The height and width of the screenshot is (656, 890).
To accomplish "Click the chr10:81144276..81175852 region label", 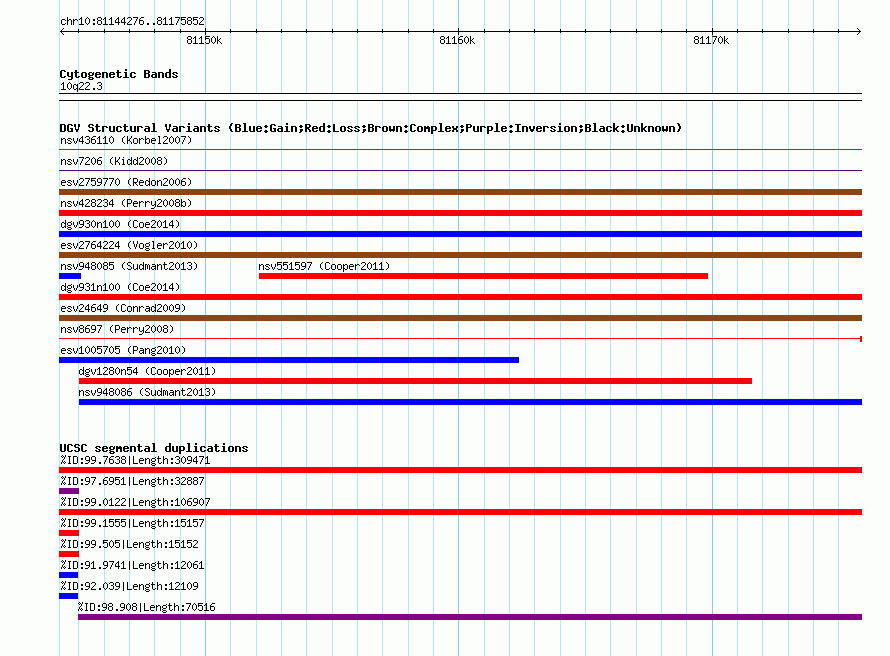I will click(x=132, y=21).
